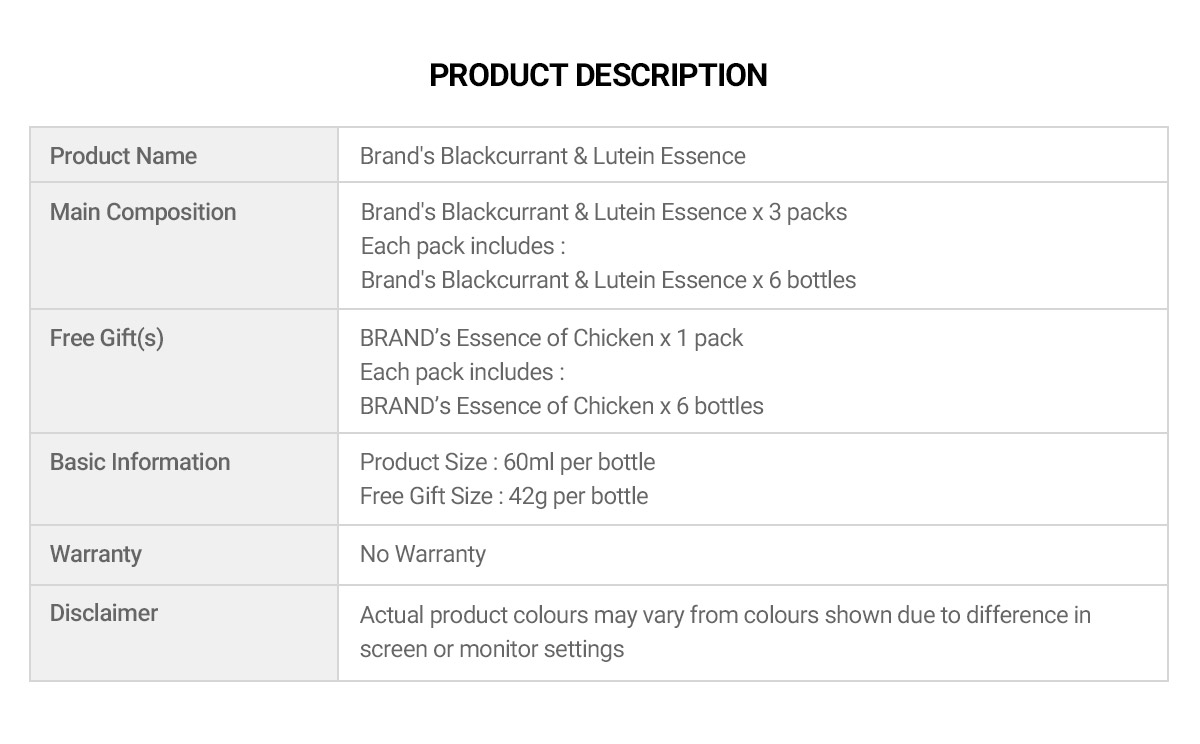The height and width of the screenshot is (744, 1200).
Task: Click the No Warranty value
Action: [x=422, y=554]
